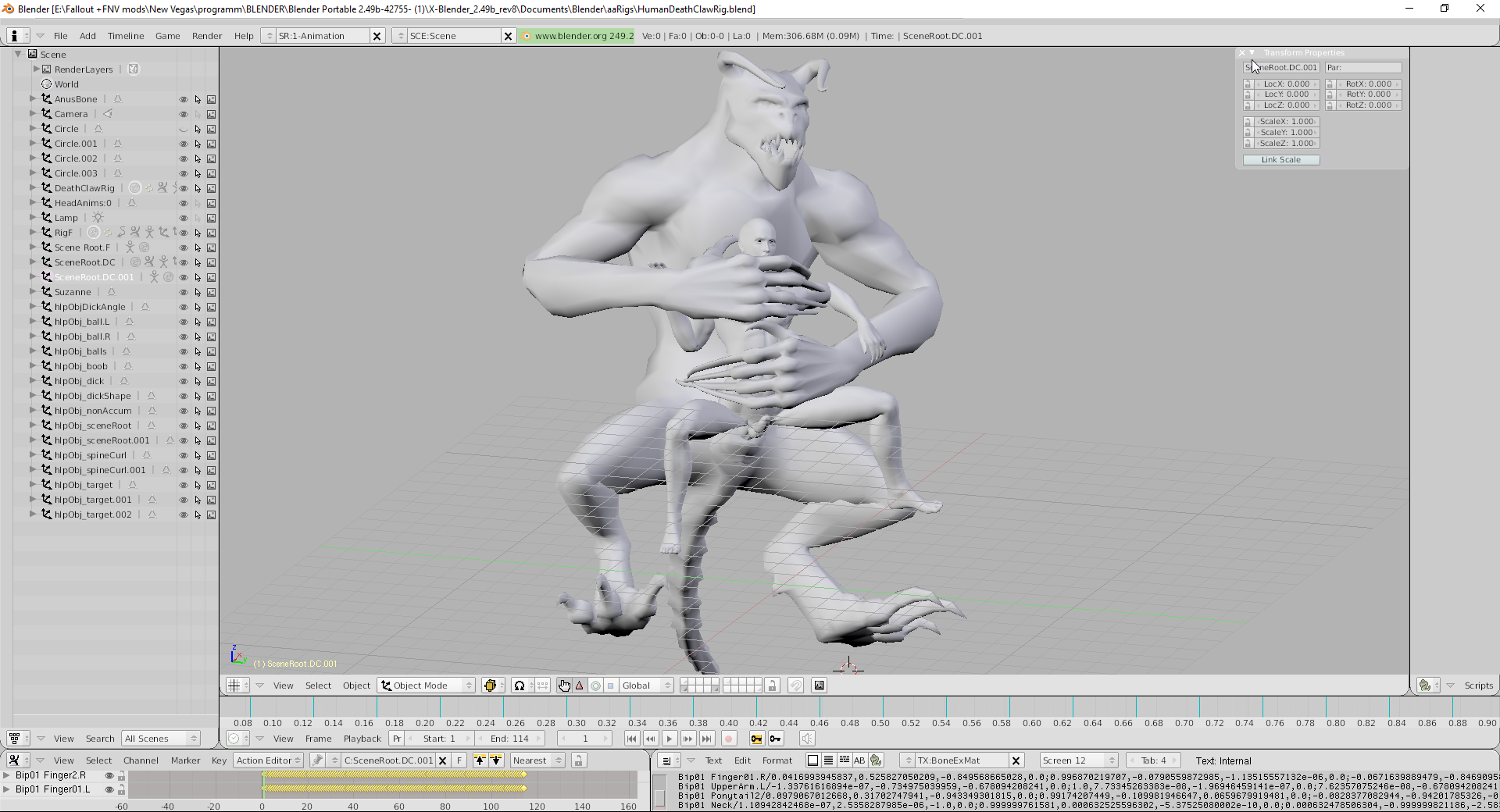Toggle the LocX lock icon
This screenshot has height=812, width=1500.
click(1248, 84)
